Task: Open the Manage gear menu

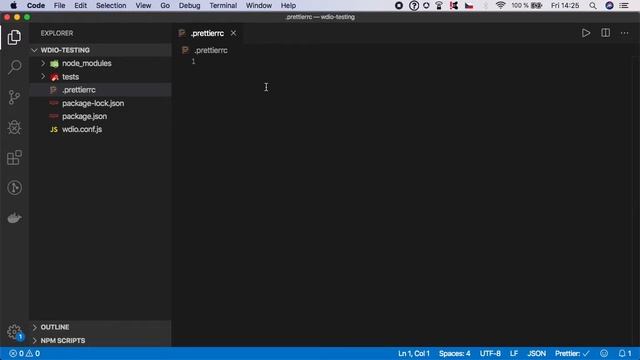Action: point(14,331)
